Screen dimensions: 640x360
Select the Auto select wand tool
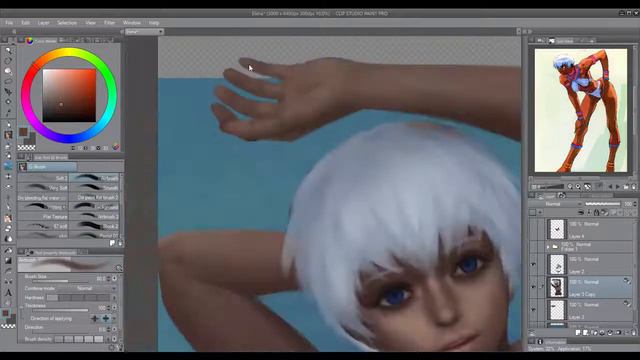point(8,102)
